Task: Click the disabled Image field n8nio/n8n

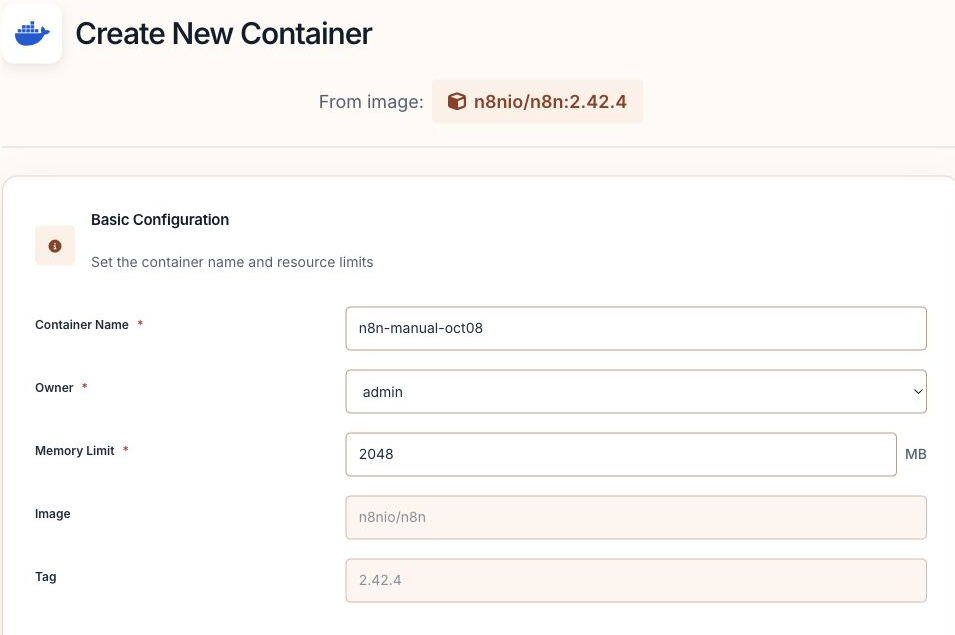Action: 636,517
